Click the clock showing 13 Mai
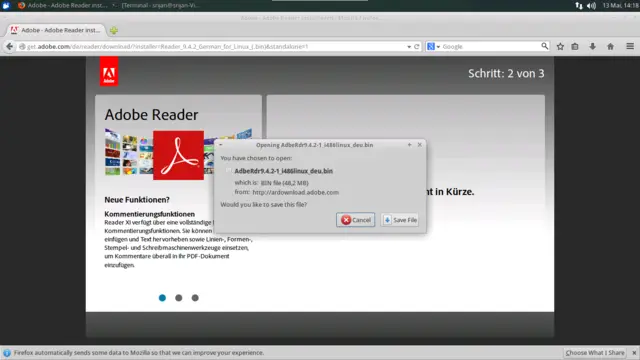The width and height of the screenshot is (640, 360). pos(620,6)
